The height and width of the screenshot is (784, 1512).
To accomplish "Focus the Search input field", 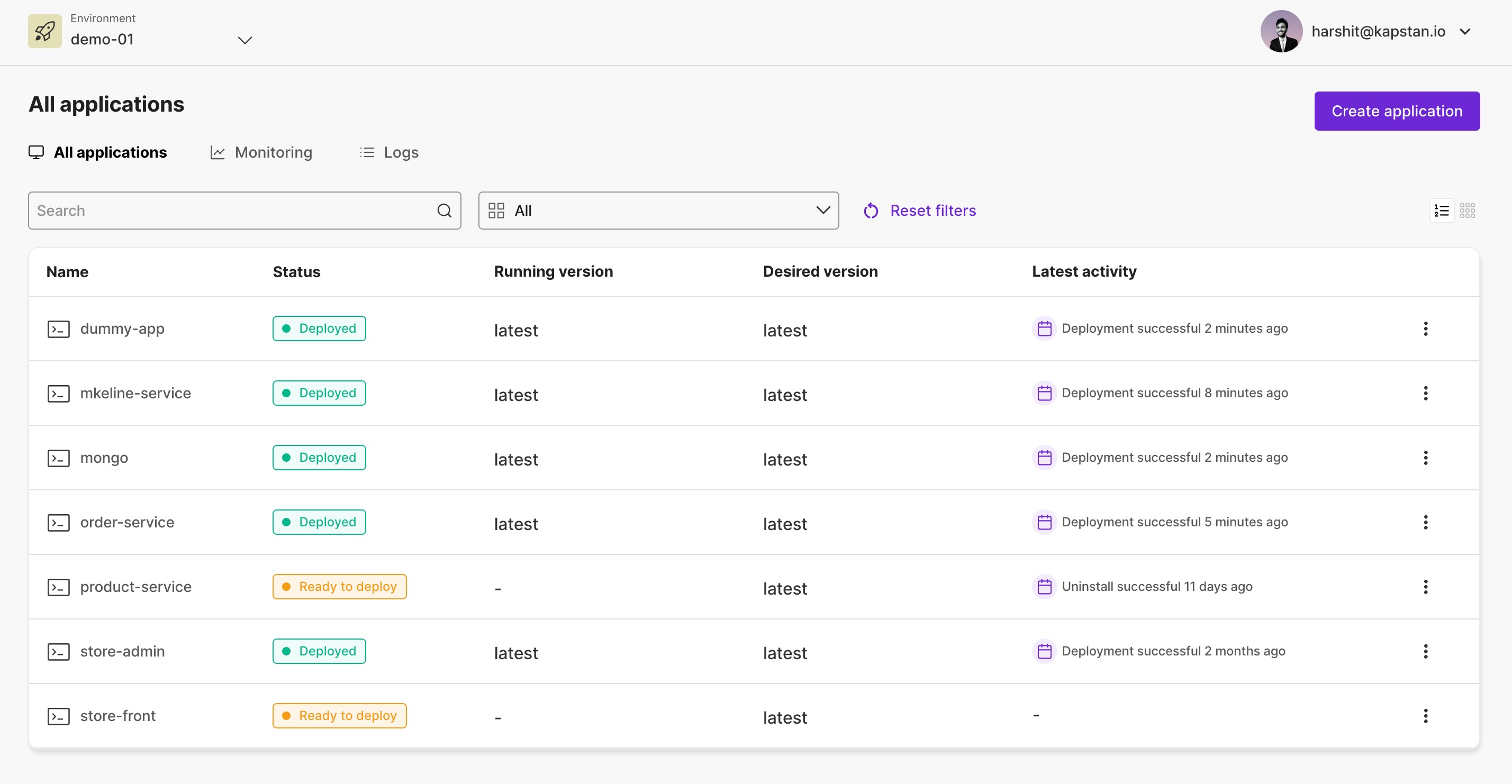I will tap(244, 211).
